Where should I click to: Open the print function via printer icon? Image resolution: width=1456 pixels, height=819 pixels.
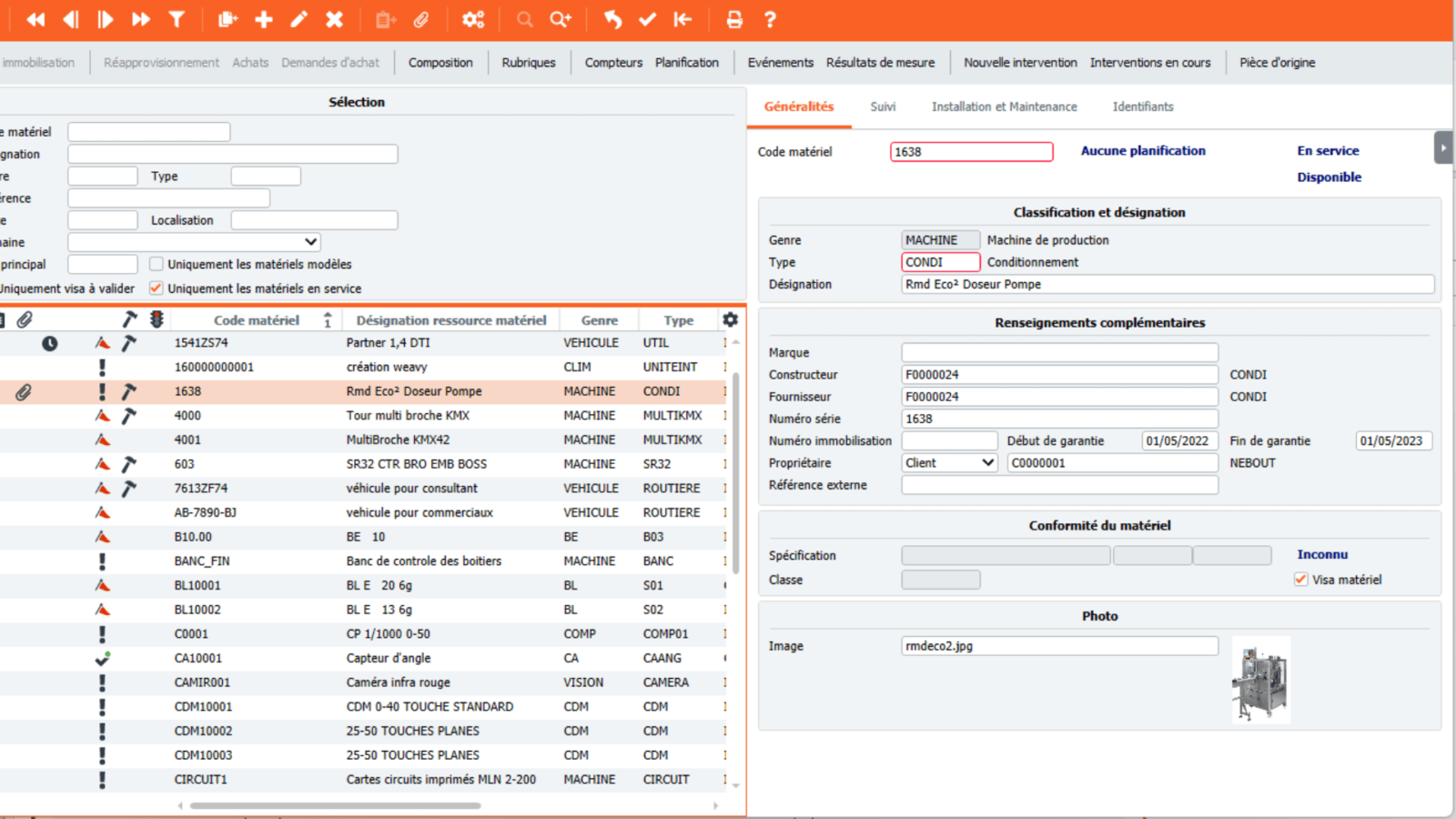click(734, 19)
